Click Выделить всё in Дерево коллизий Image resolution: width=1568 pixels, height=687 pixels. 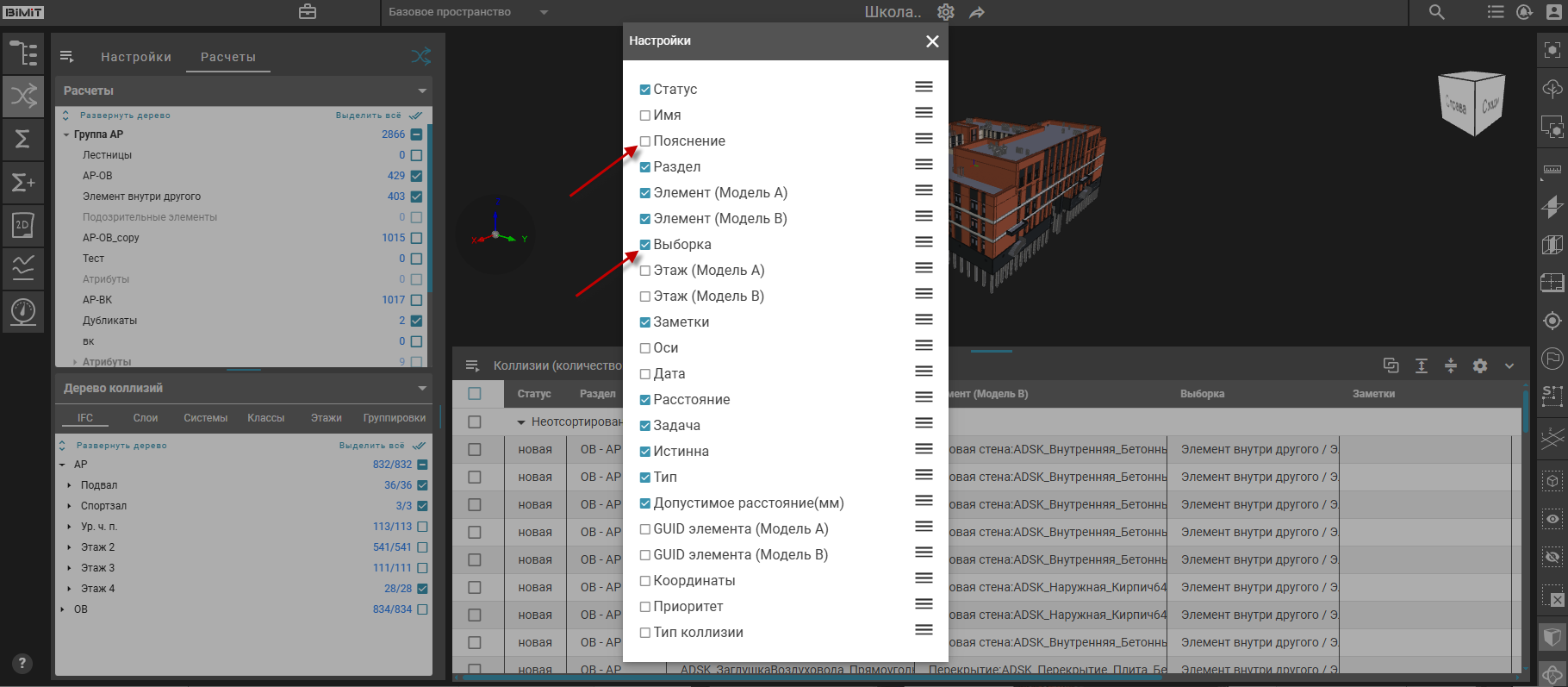pyautogui.click(x=371, y=446)
